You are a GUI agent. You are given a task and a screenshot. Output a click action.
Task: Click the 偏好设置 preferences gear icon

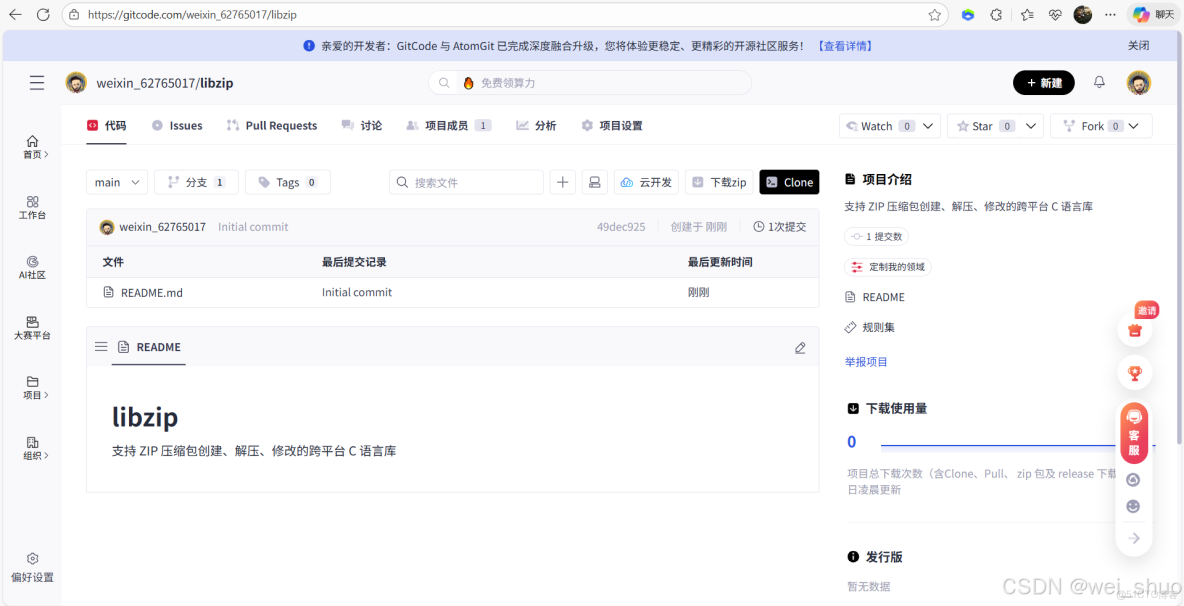(31, 567)
